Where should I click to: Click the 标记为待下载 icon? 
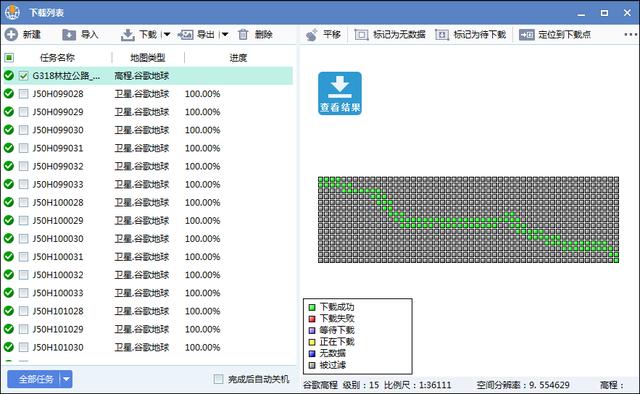coord(442,35)
